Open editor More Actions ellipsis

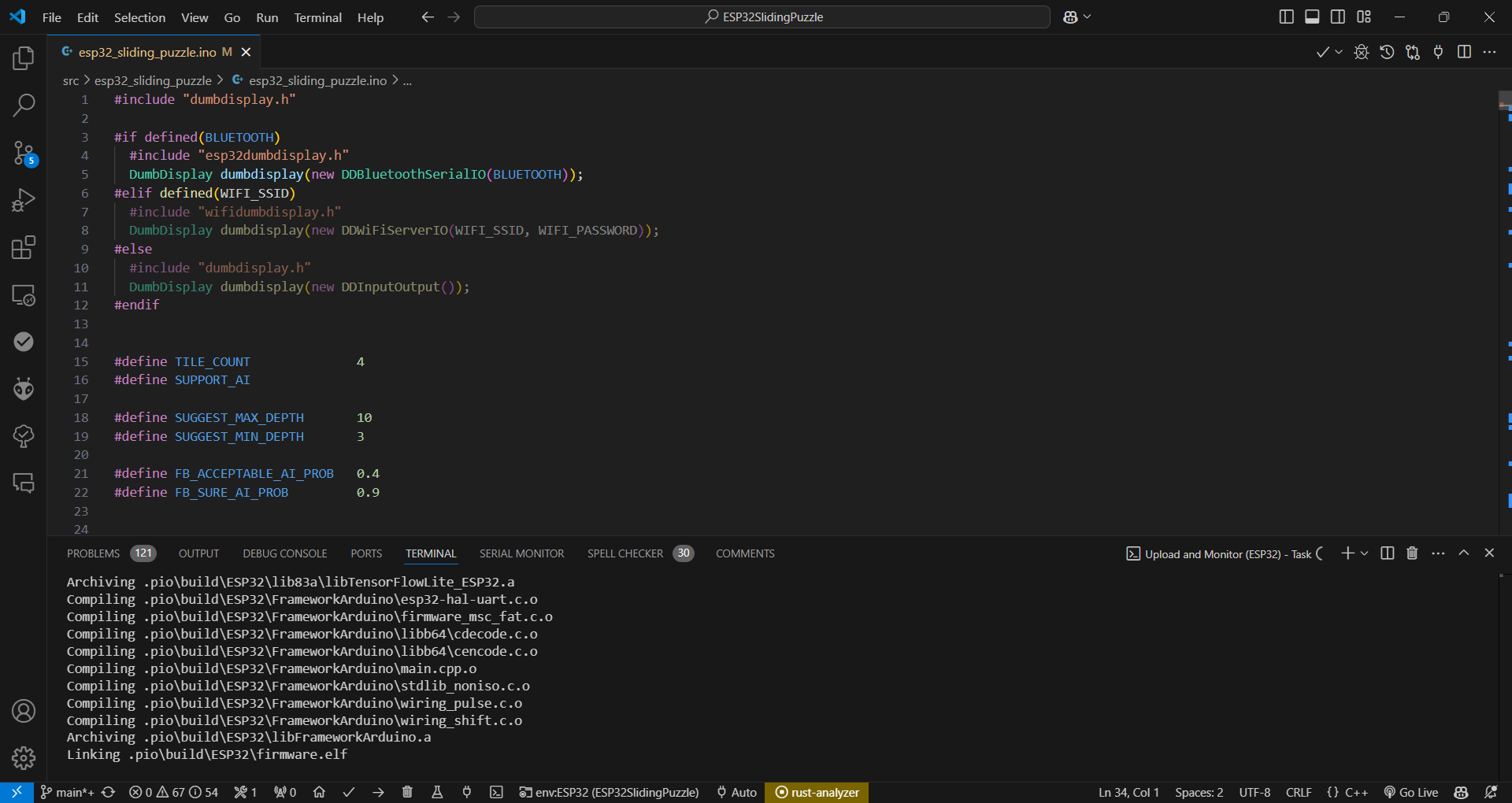coord(1489,52)
